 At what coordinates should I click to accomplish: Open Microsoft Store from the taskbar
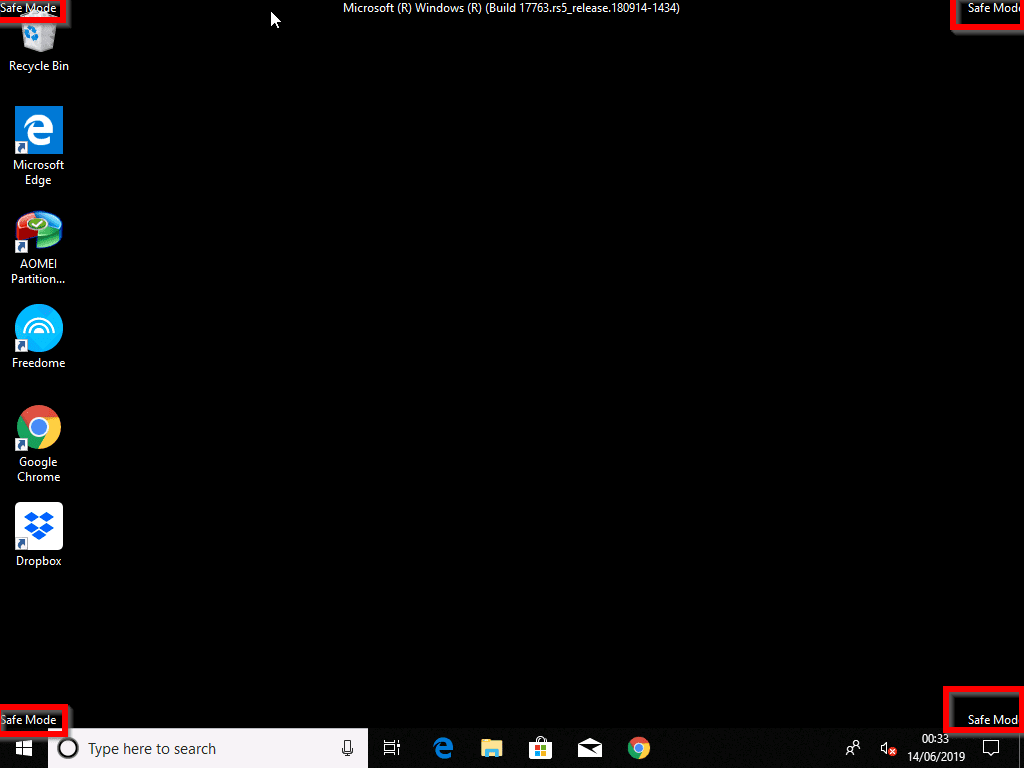coord(541,748)
